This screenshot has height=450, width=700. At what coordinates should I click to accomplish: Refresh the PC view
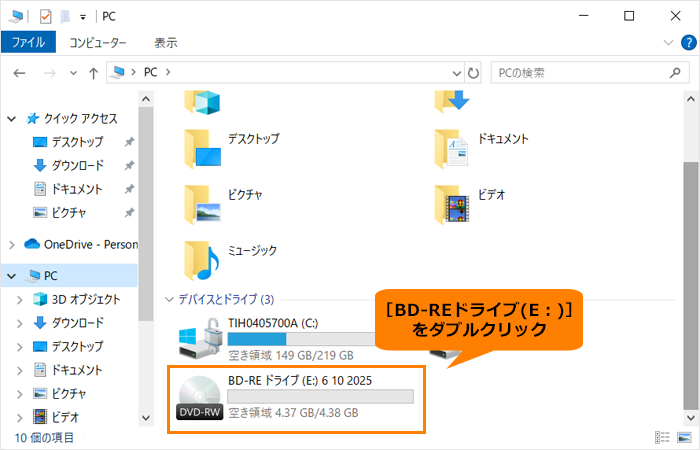pos(473,73)
